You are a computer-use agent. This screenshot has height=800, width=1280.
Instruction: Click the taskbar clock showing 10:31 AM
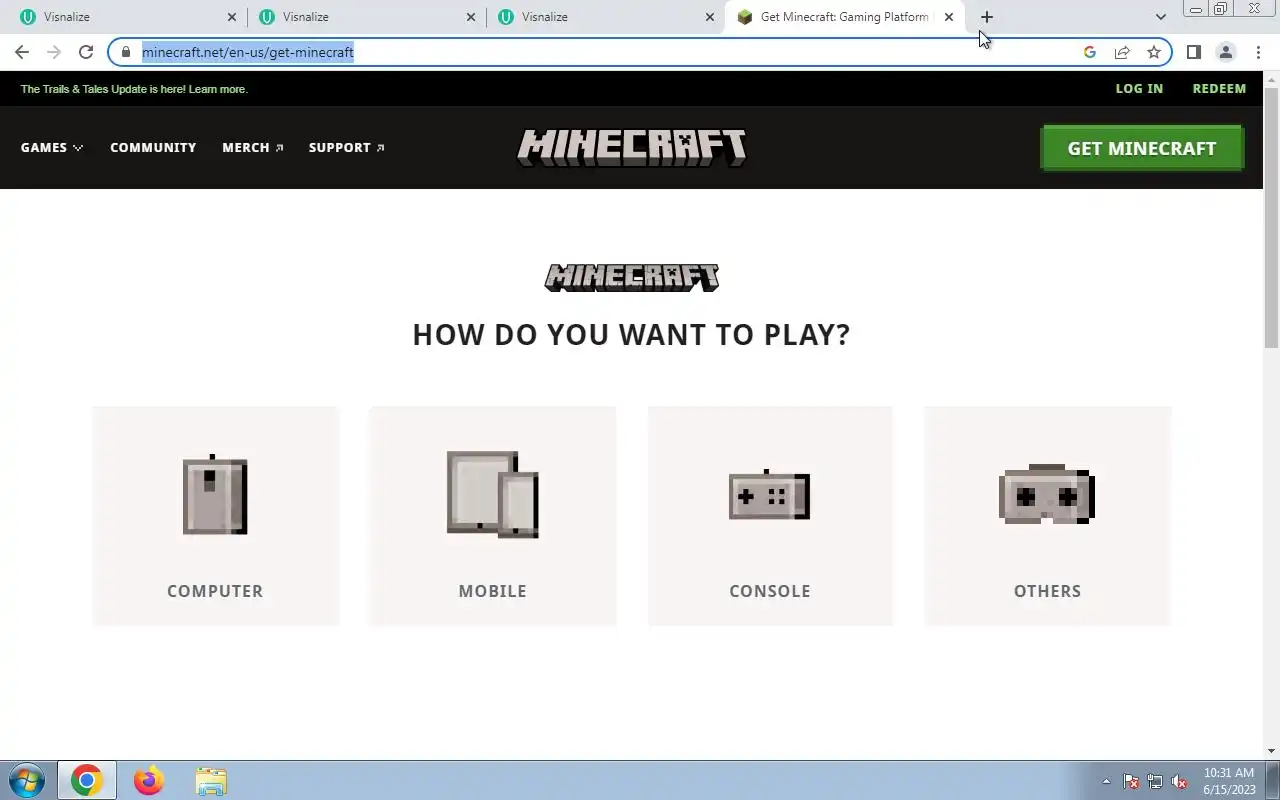(1229, 781)
